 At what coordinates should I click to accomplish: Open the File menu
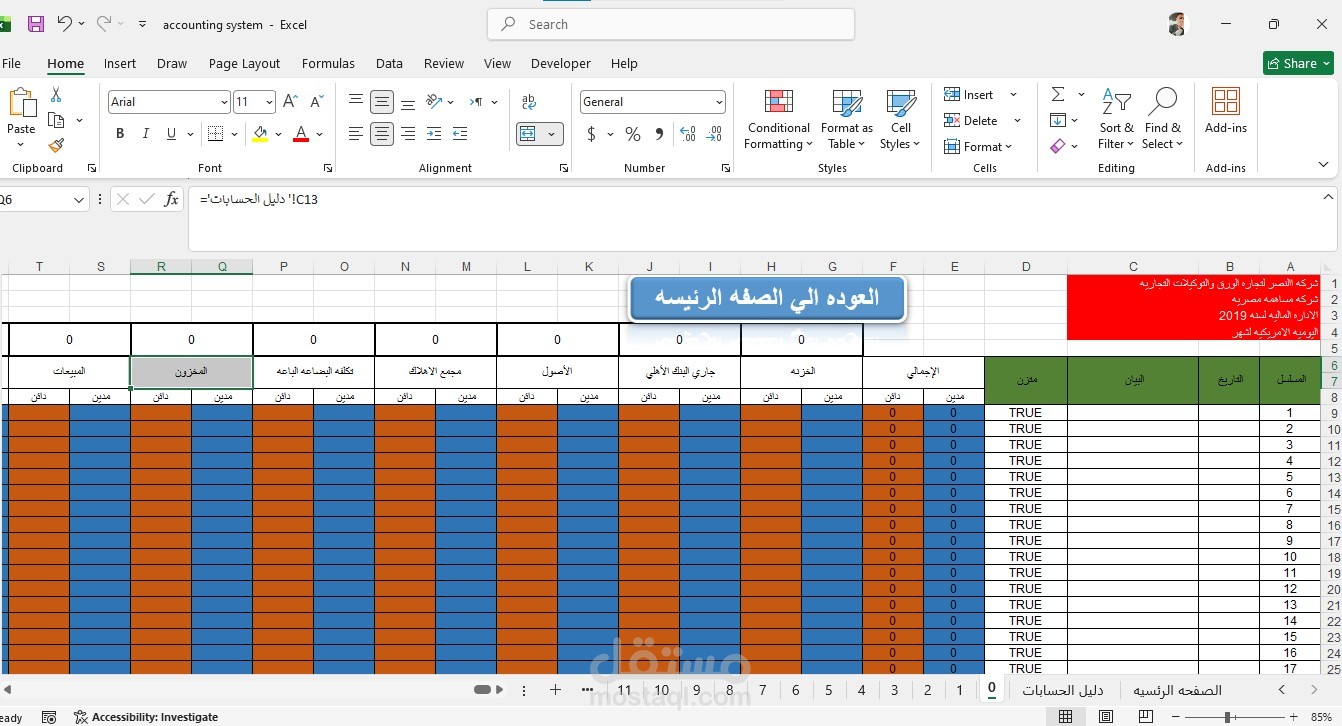tap(11, 63)
